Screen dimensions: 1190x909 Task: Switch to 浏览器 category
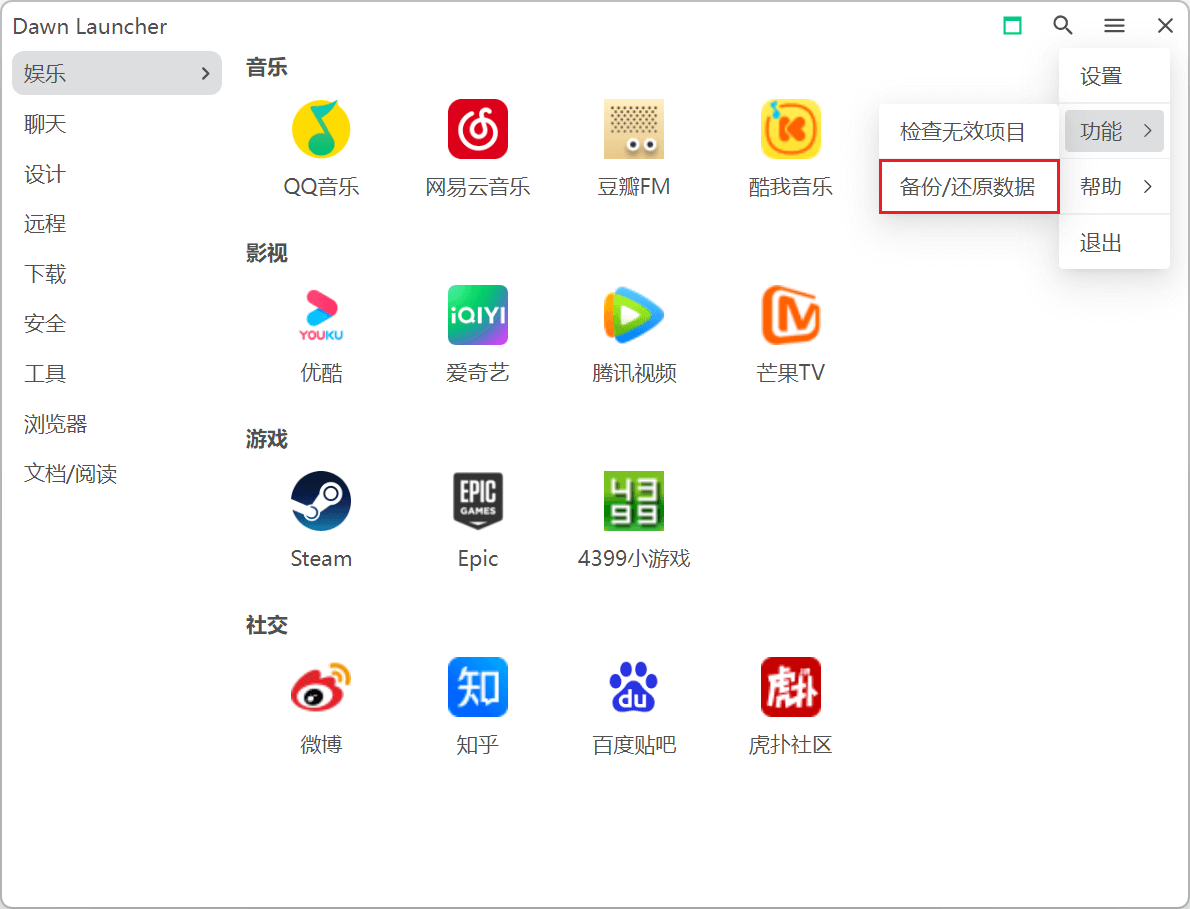[x=117, y=423]
